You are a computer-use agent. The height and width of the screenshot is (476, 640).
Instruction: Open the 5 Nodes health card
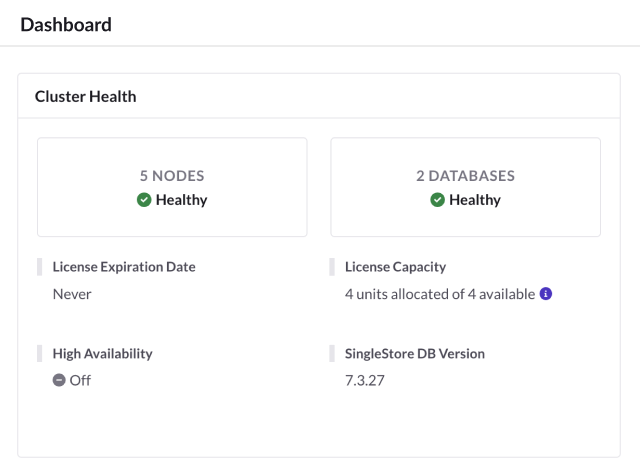point(172,187)
